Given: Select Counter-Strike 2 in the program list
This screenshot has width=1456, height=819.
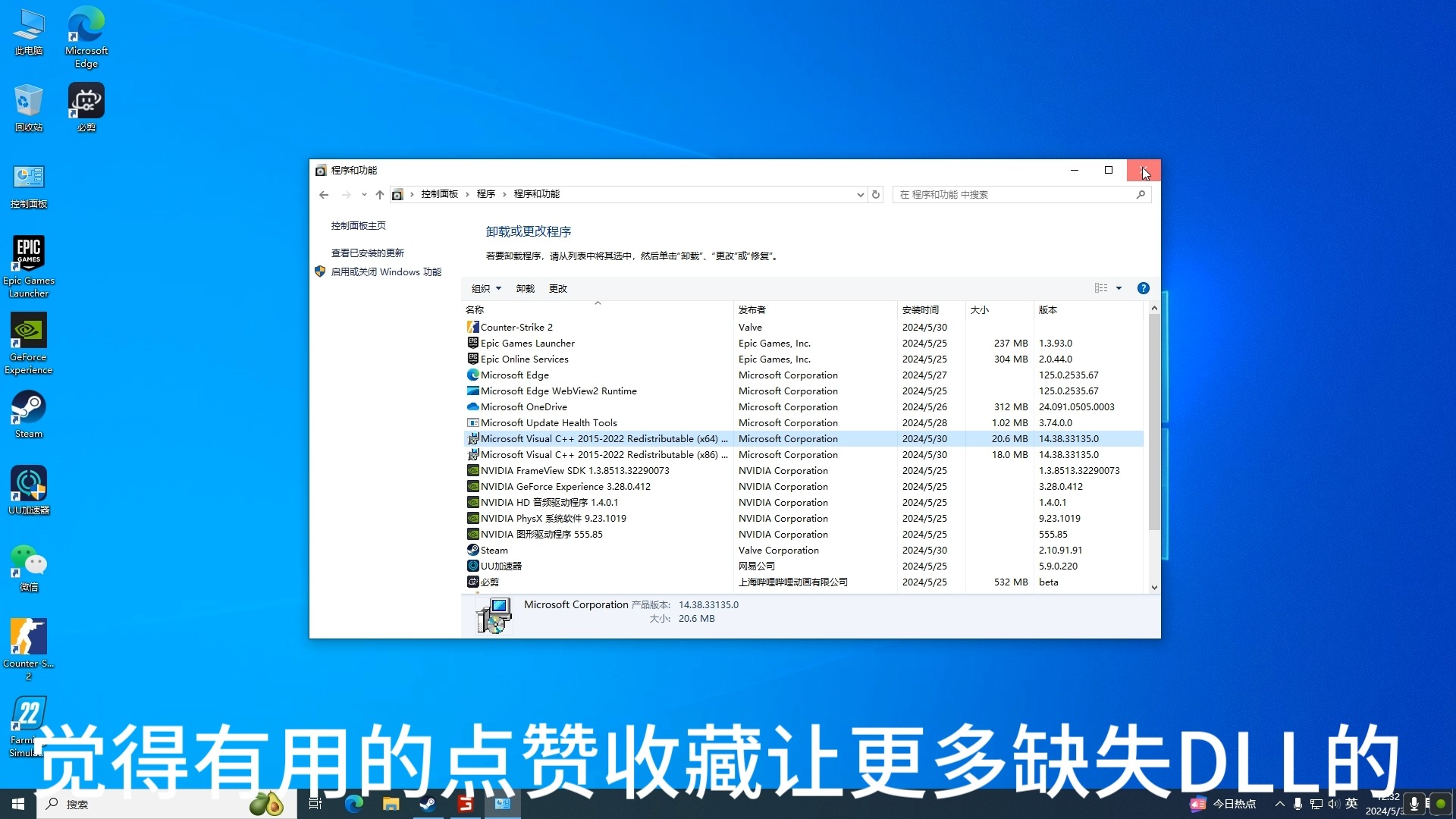Looking at the screenshot, I should (x=516, y=327).
